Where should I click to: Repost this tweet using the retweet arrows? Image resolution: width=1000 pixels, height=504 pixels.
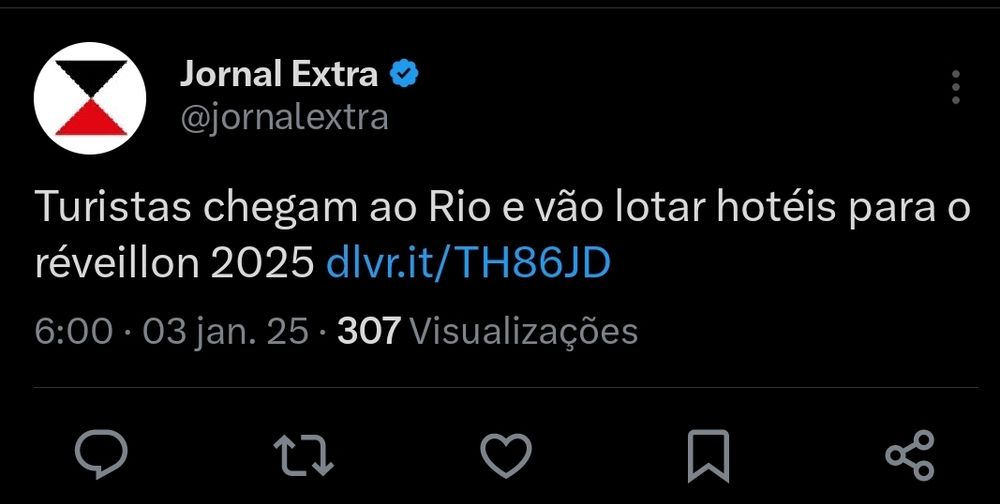(304, 456)
